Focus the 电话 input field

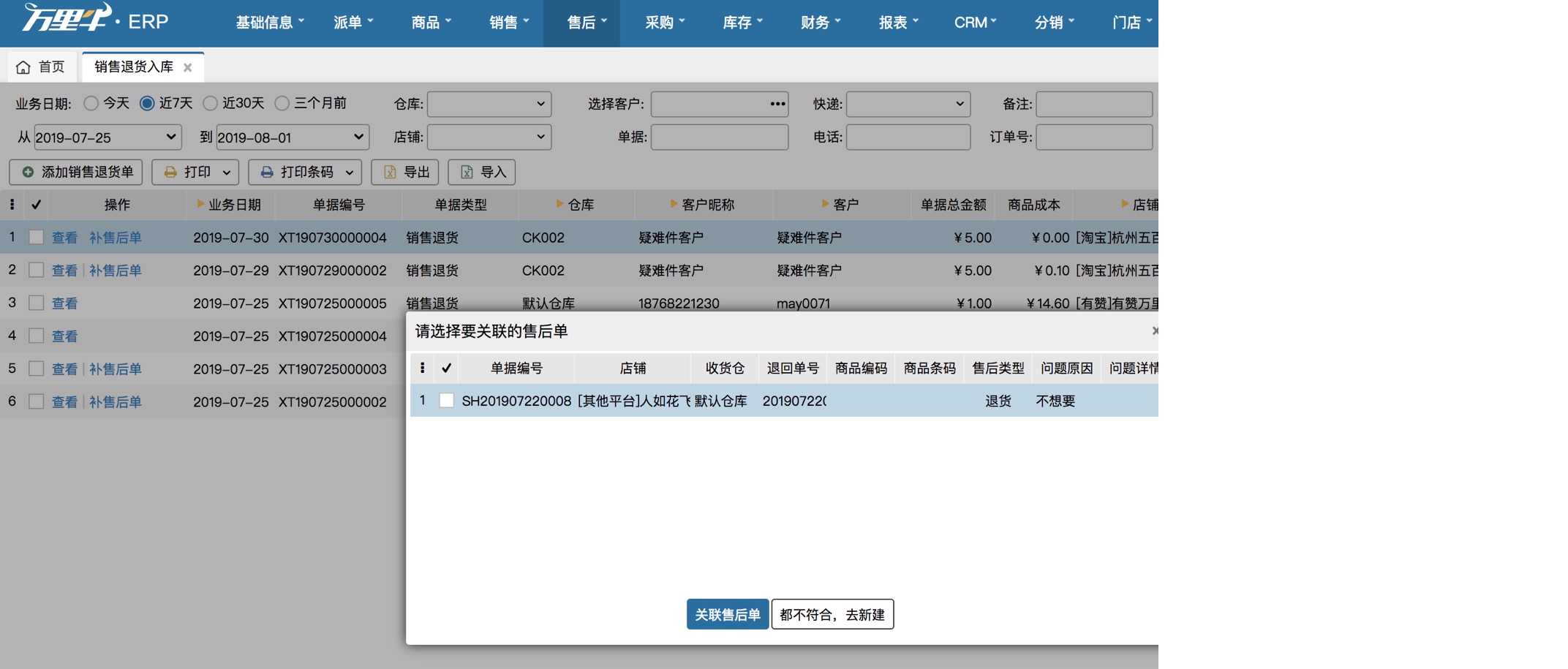pos(908,137)
